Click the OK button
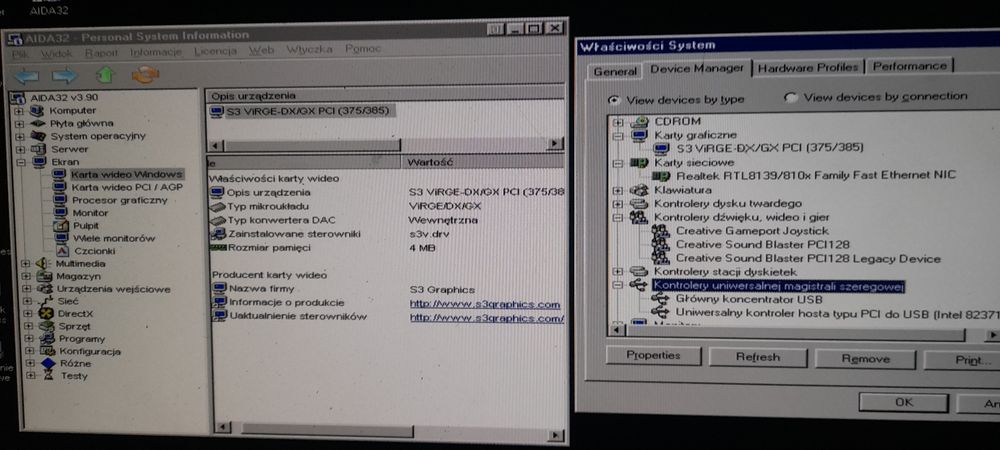Screen dimensions: 1000x450 (904, 403)
